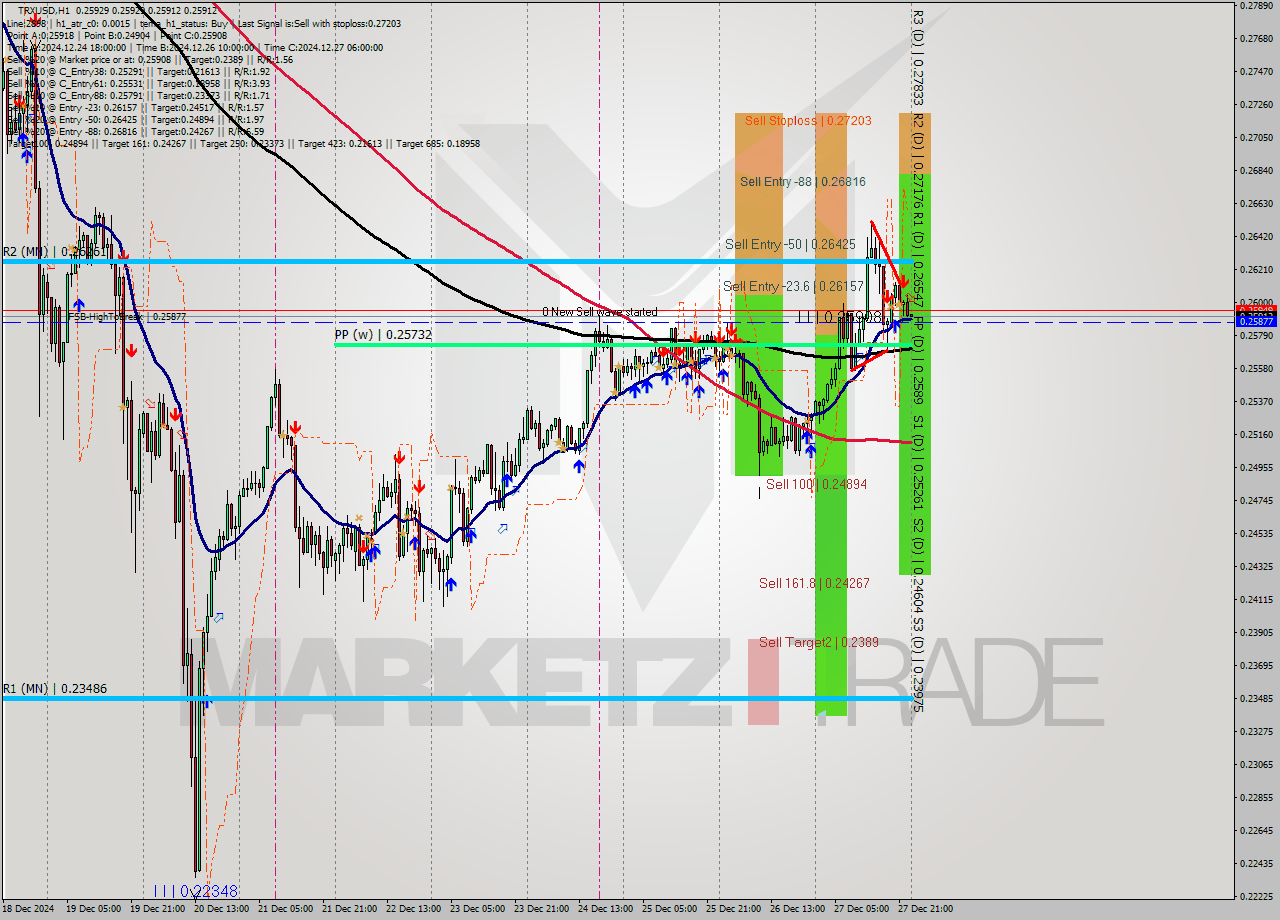
Task: Click the 'Sell Stoploss | 0.27203' label
Action: (x=808, y=120)
